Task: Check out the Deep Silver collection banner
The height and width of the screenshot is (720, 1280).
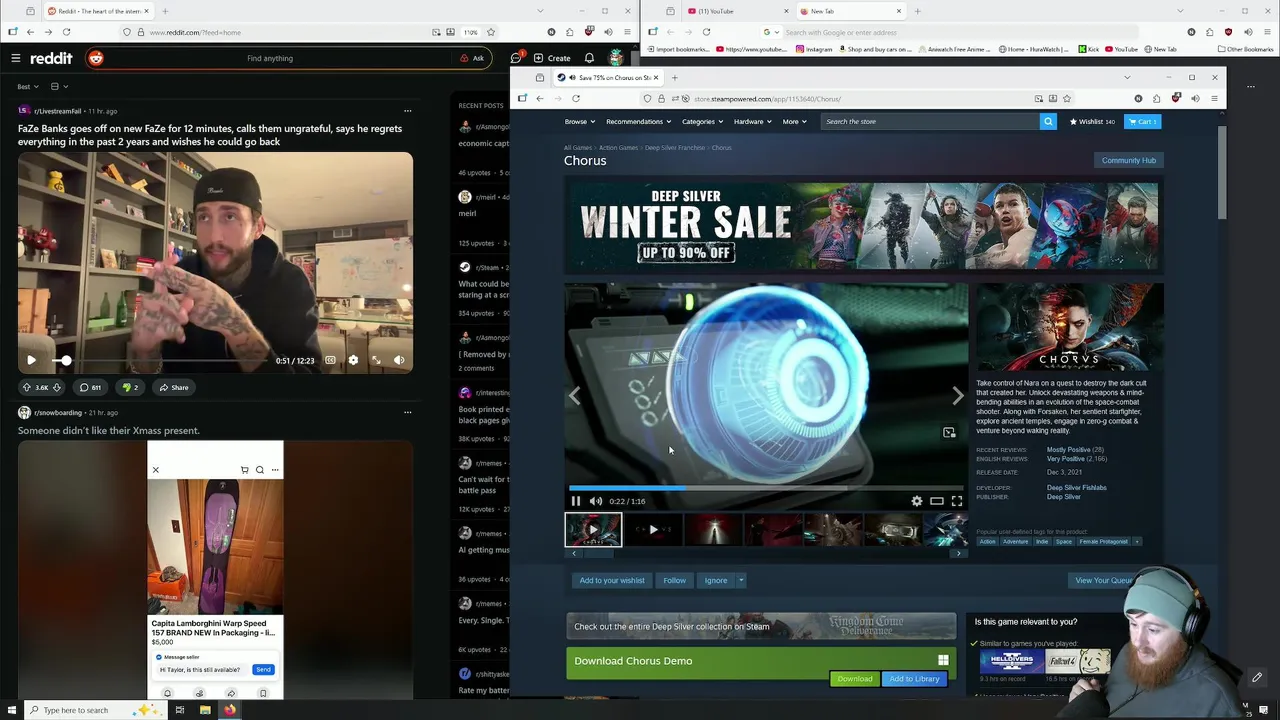Action: (761, 627)
